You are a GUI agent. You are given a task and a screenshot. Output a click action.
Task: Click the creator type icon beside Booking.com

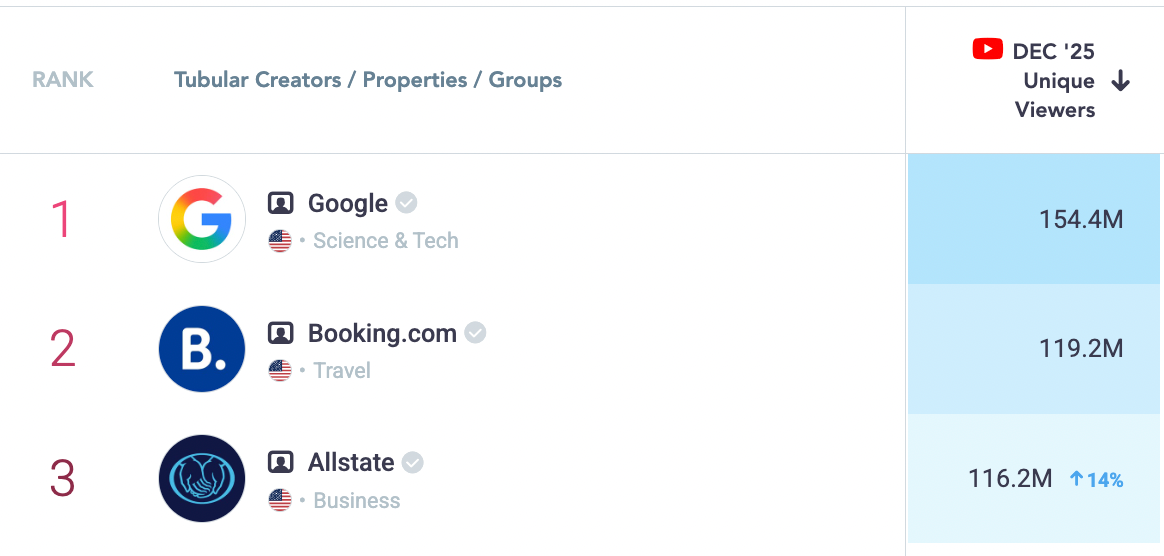[x=281, y=333]
